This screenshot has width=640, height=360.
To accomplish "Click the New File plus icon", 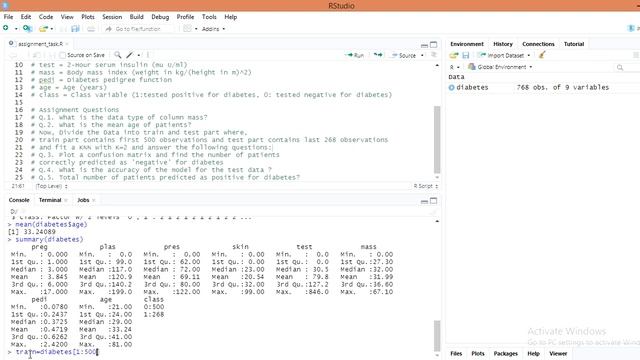I will point(6,28).
